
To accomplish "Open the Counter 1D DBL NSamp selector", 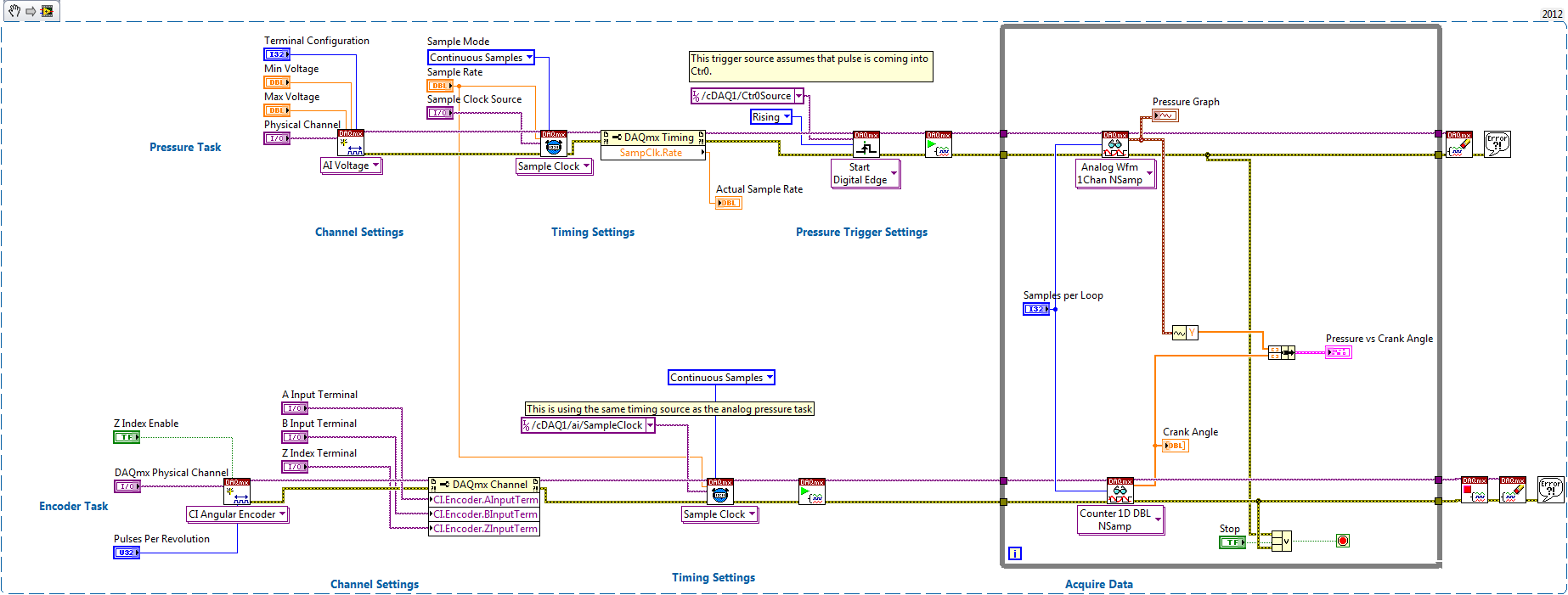I will click(x=1121, y=519).
